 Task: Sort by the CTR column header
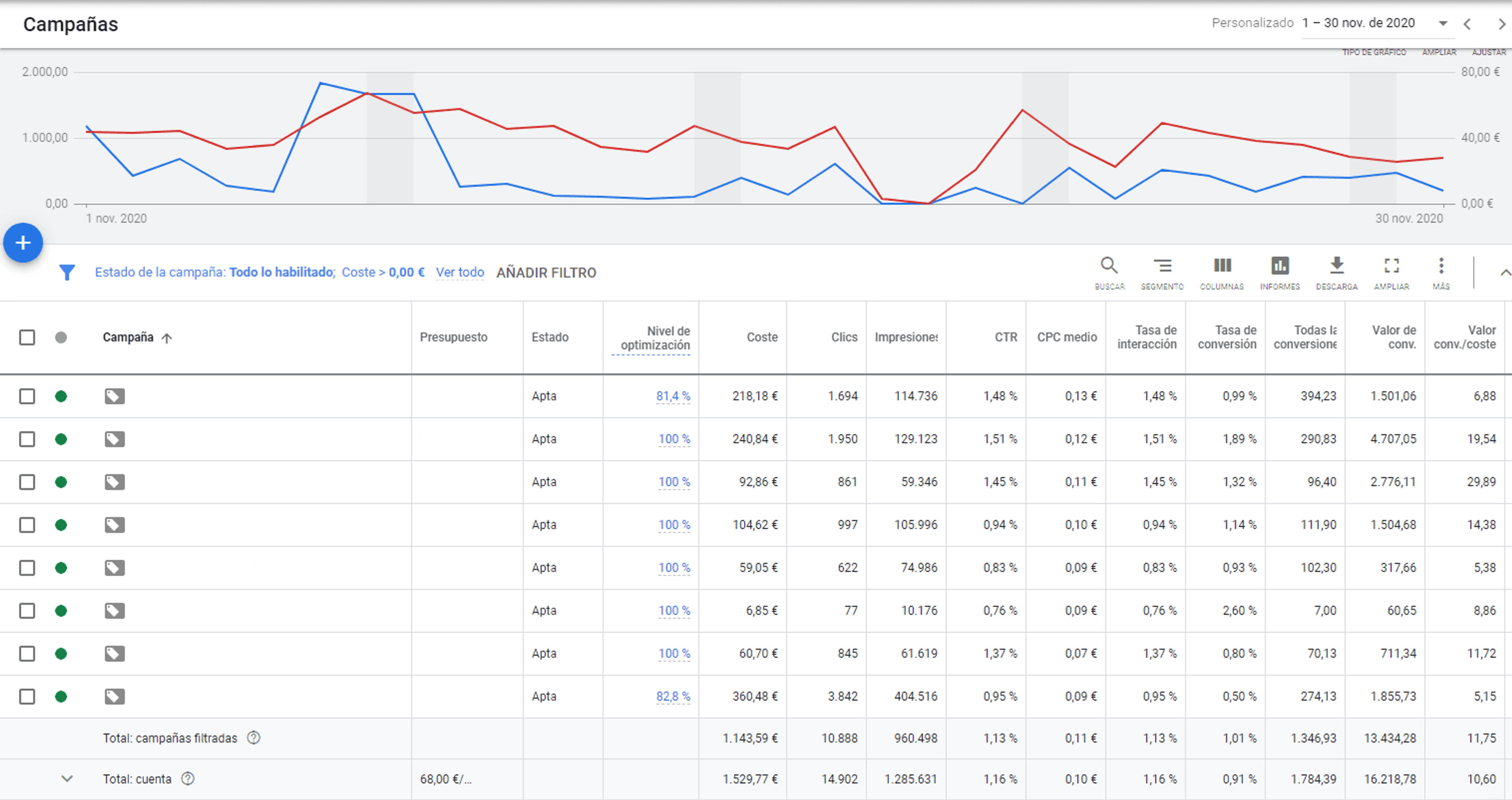click(x=1006, y=338)
